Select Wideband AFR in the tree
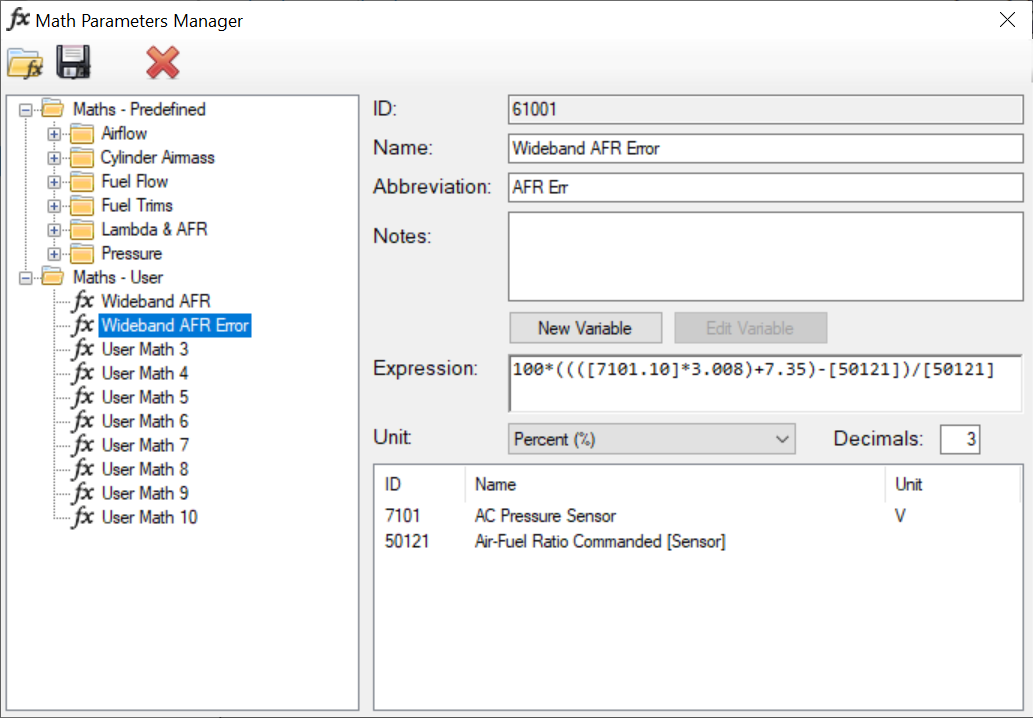 [155, 301]
